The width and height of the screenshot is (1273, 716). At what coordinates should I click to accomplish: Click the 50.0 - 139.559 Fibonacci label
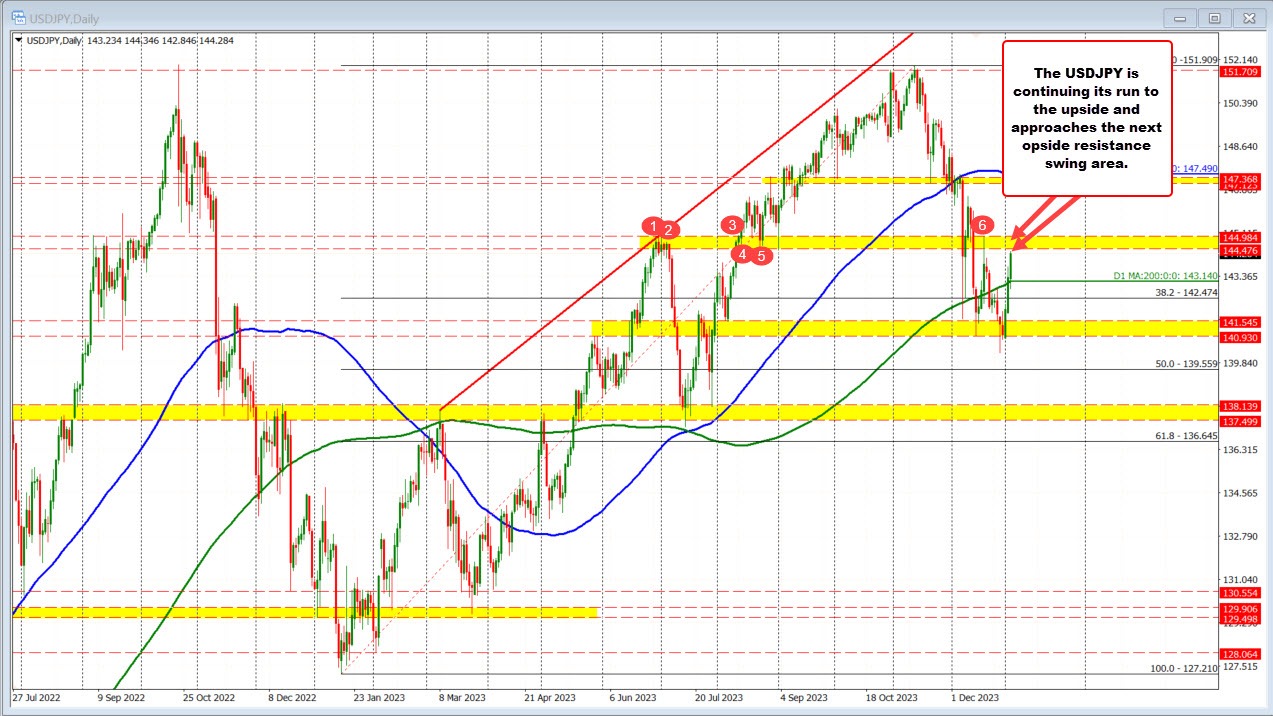coord(1186,364)
